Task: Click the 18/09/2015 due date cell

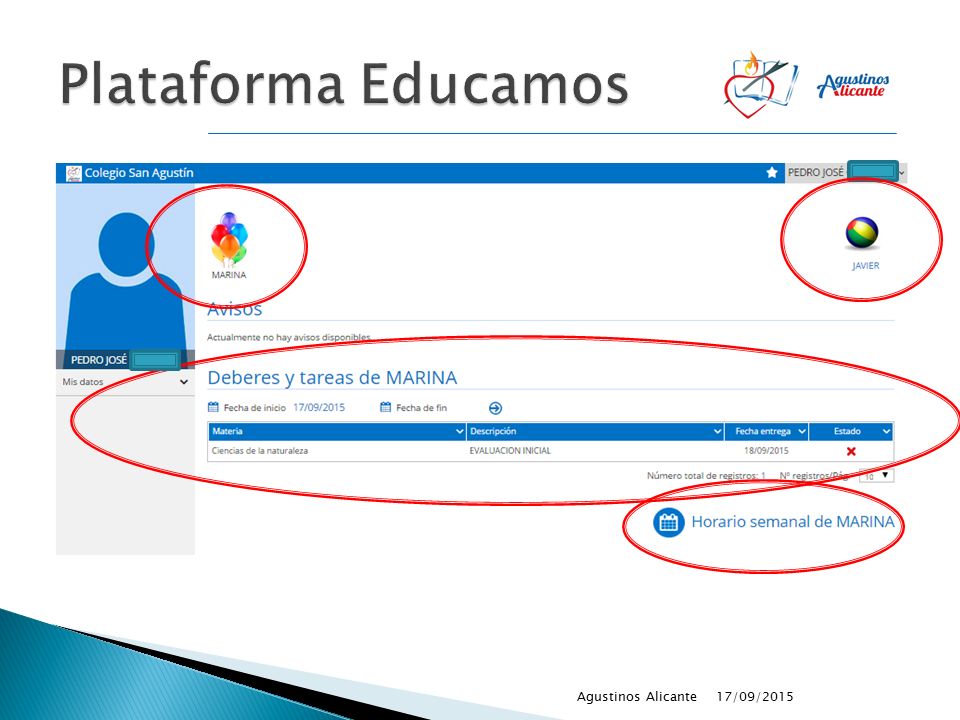Action: [766, 451]
